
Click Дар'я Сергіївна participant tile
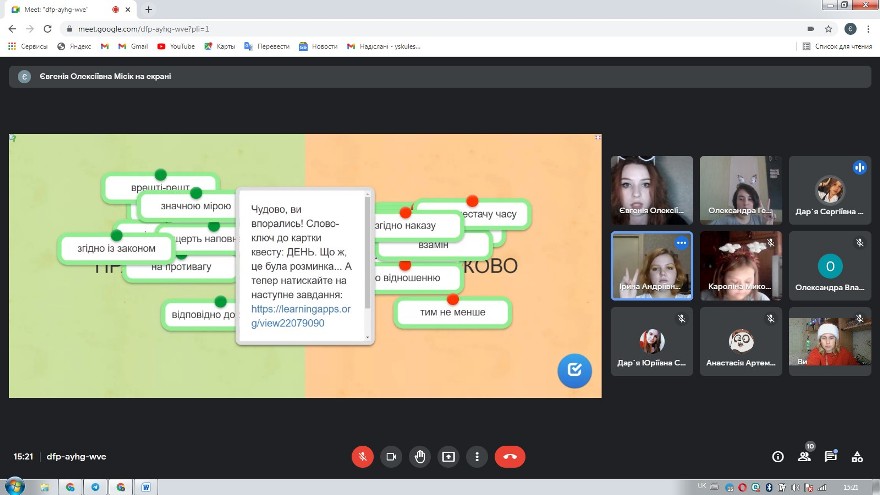(x=829, y=190)
